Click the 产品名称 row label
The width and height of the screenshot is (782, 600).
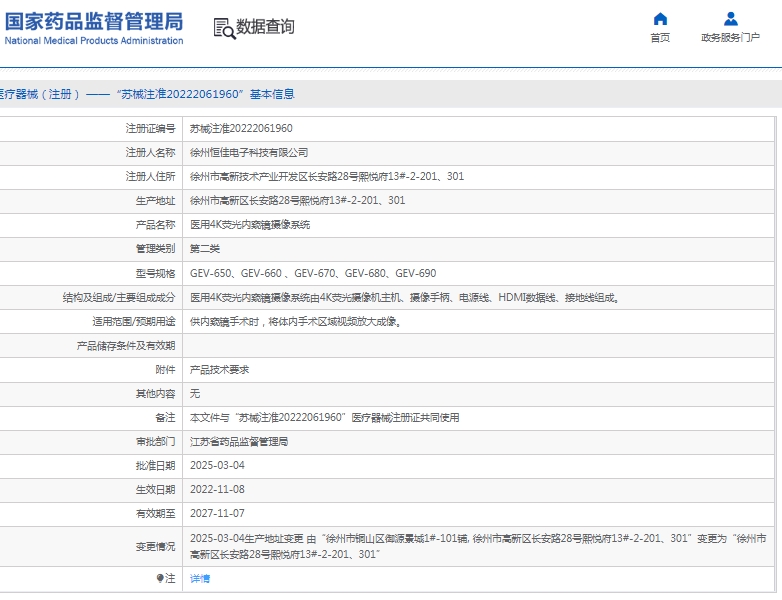155,225
